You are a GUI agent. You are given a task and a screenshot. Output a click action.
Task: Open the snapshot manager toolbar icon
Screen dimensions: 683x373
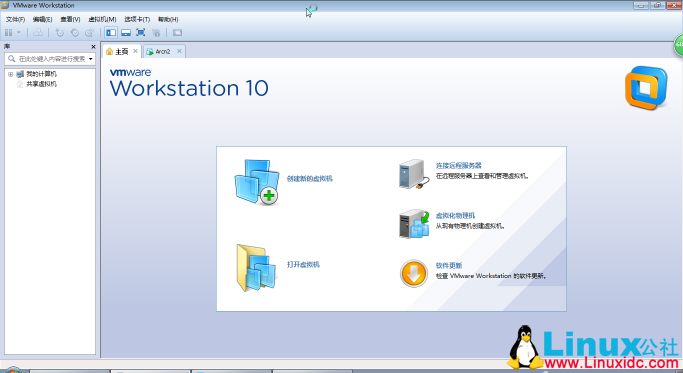click(89, 33)
